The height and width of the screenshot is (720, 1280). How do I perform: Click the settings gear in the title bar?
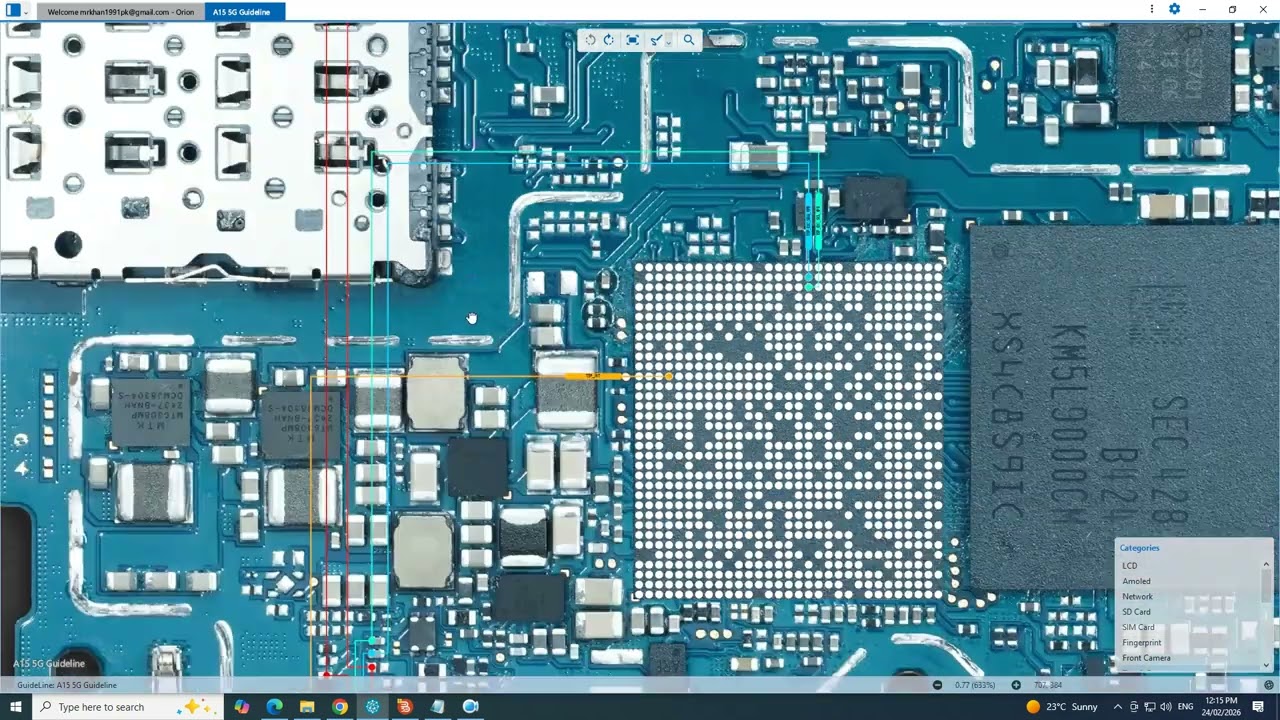1174,9
